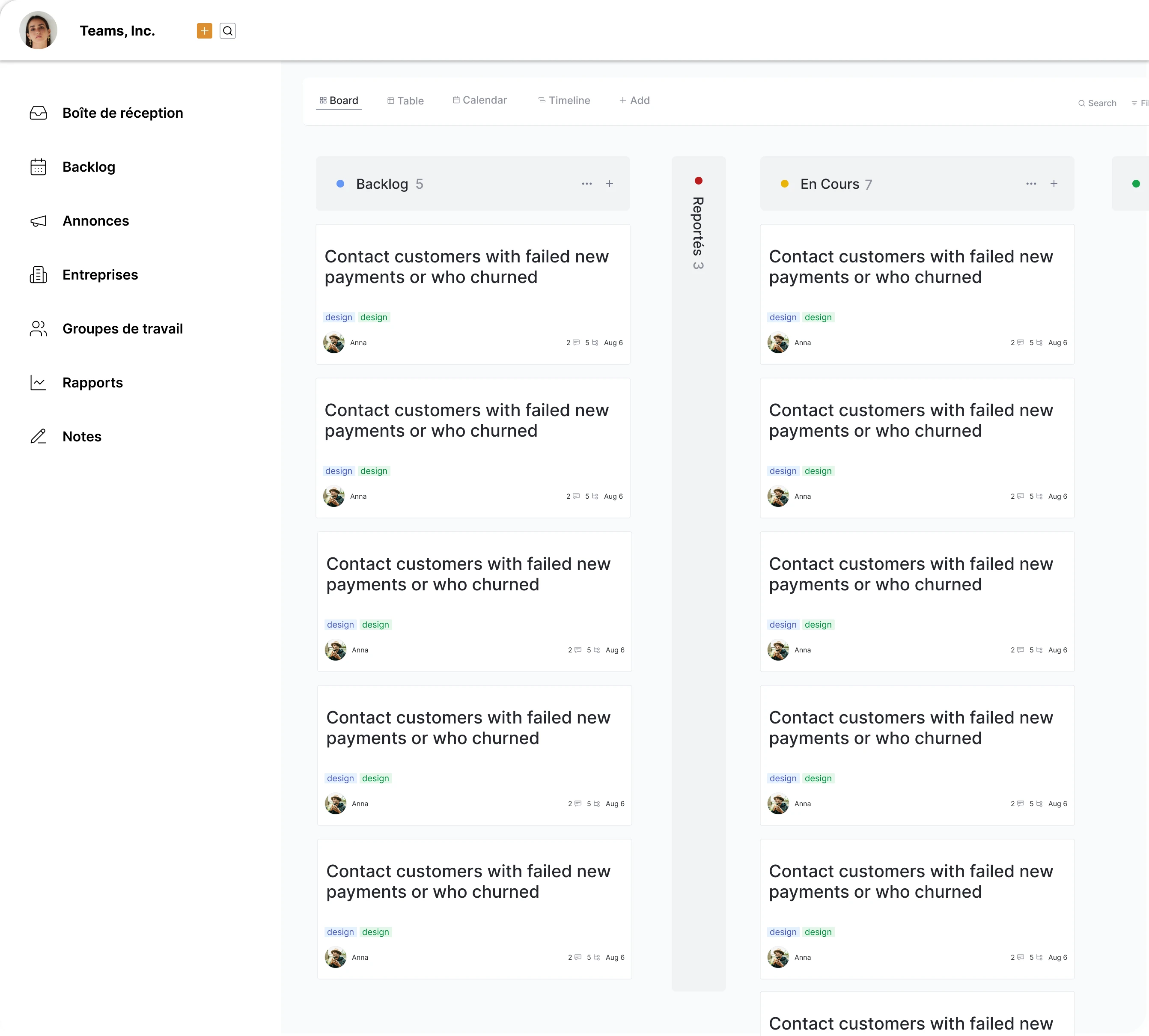Open the En Cours column three-dot menu
The height and width of the screenshot is (1036, 1149).
pos(1031,184)
